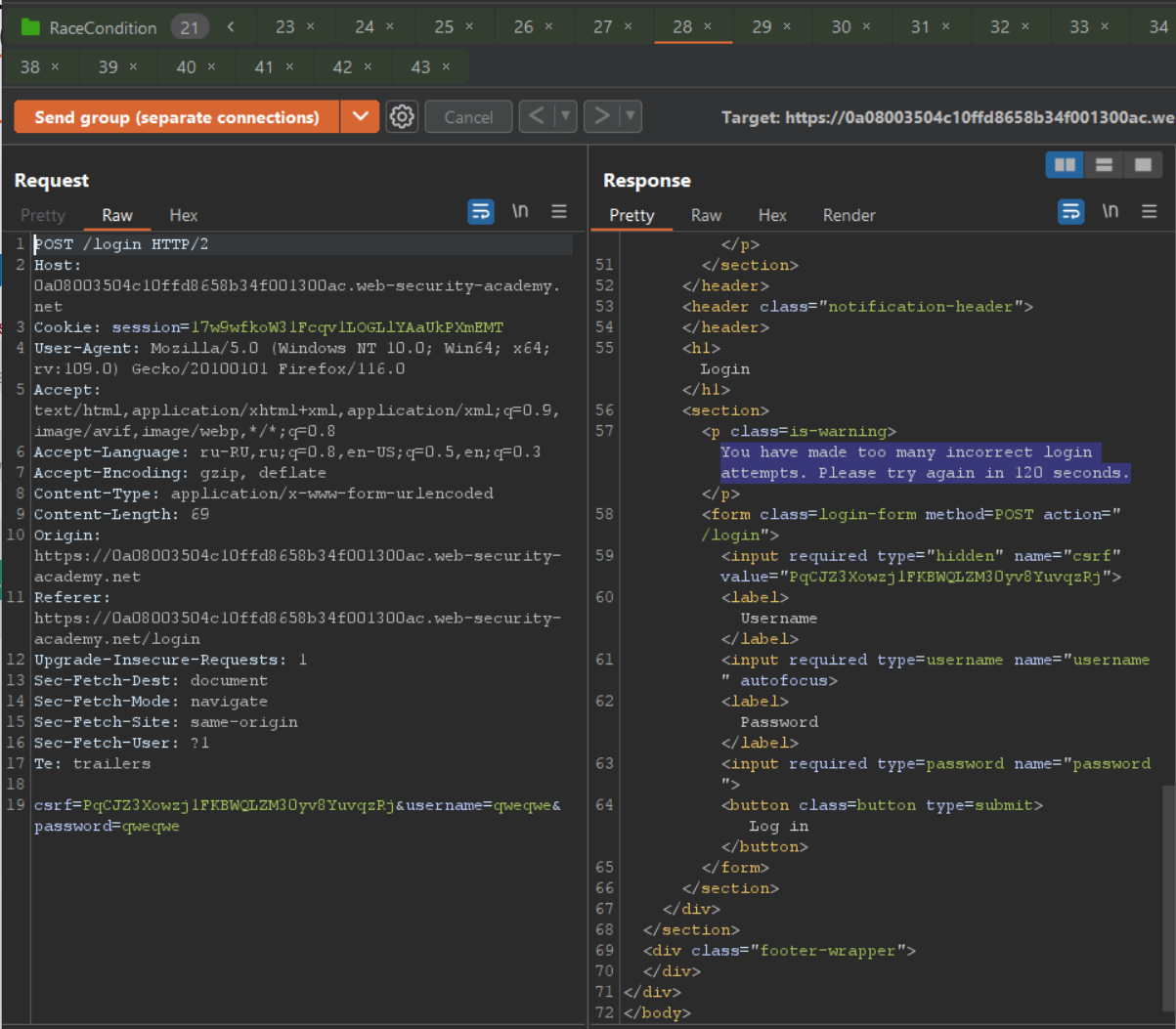1176x1029 pixels.
Task: Switch to combined tabbed layout view
Action: (x=1143, y=165)
